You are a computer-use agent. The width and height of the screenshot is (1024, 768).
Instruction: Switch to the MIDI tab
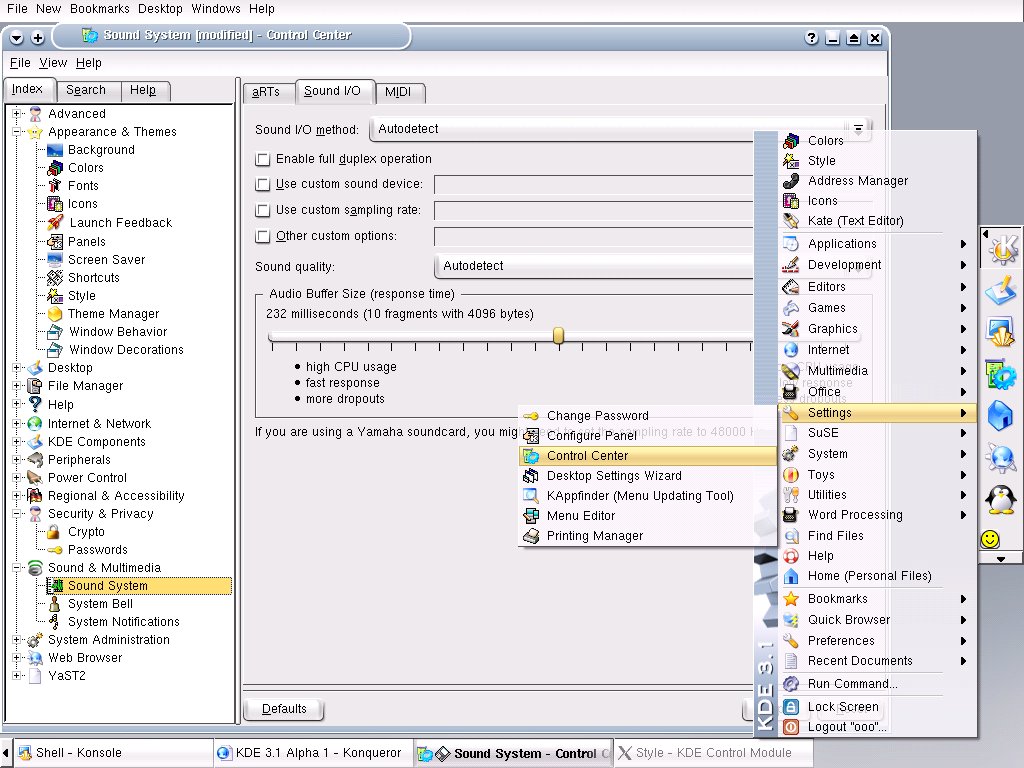click(x=398, y=92)
